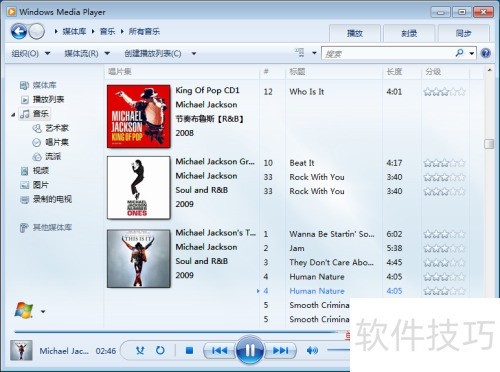Select 视频 in the sidebar
This screenshot has width=500, height=372.
click(35, 171)
